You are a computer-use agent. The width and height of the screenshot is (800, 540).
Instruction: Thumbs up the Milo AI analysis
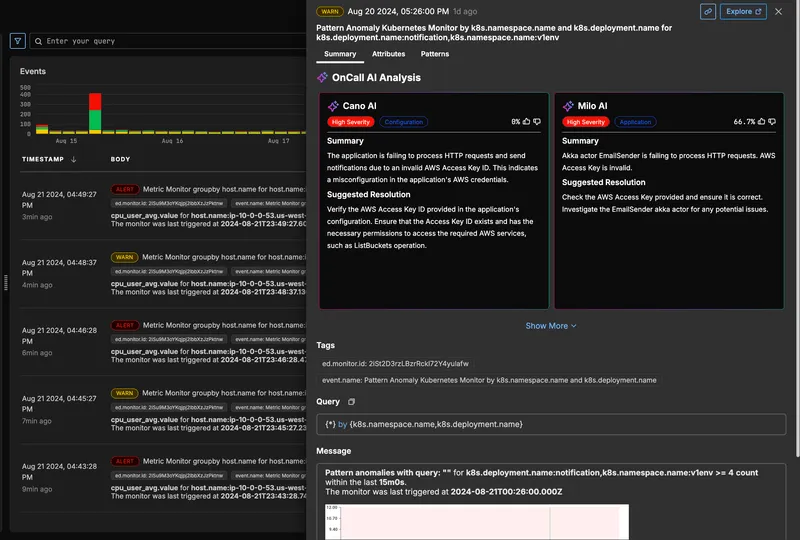click(x=763, y=121)
